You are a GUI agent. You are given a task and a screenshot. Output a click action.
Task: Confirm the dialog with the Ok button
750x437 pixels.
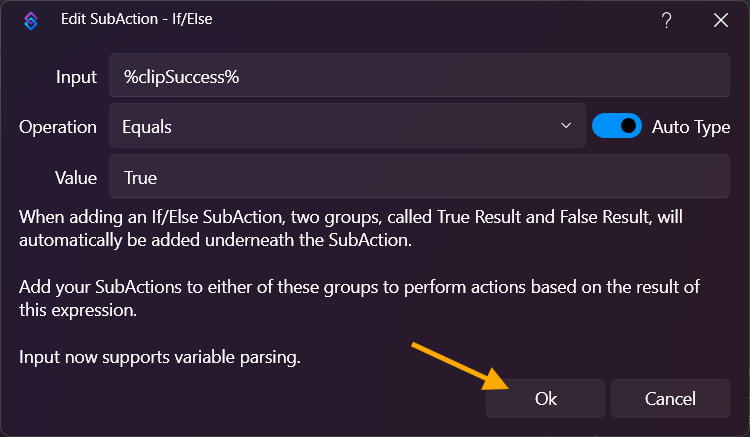[x=545, y=398]
